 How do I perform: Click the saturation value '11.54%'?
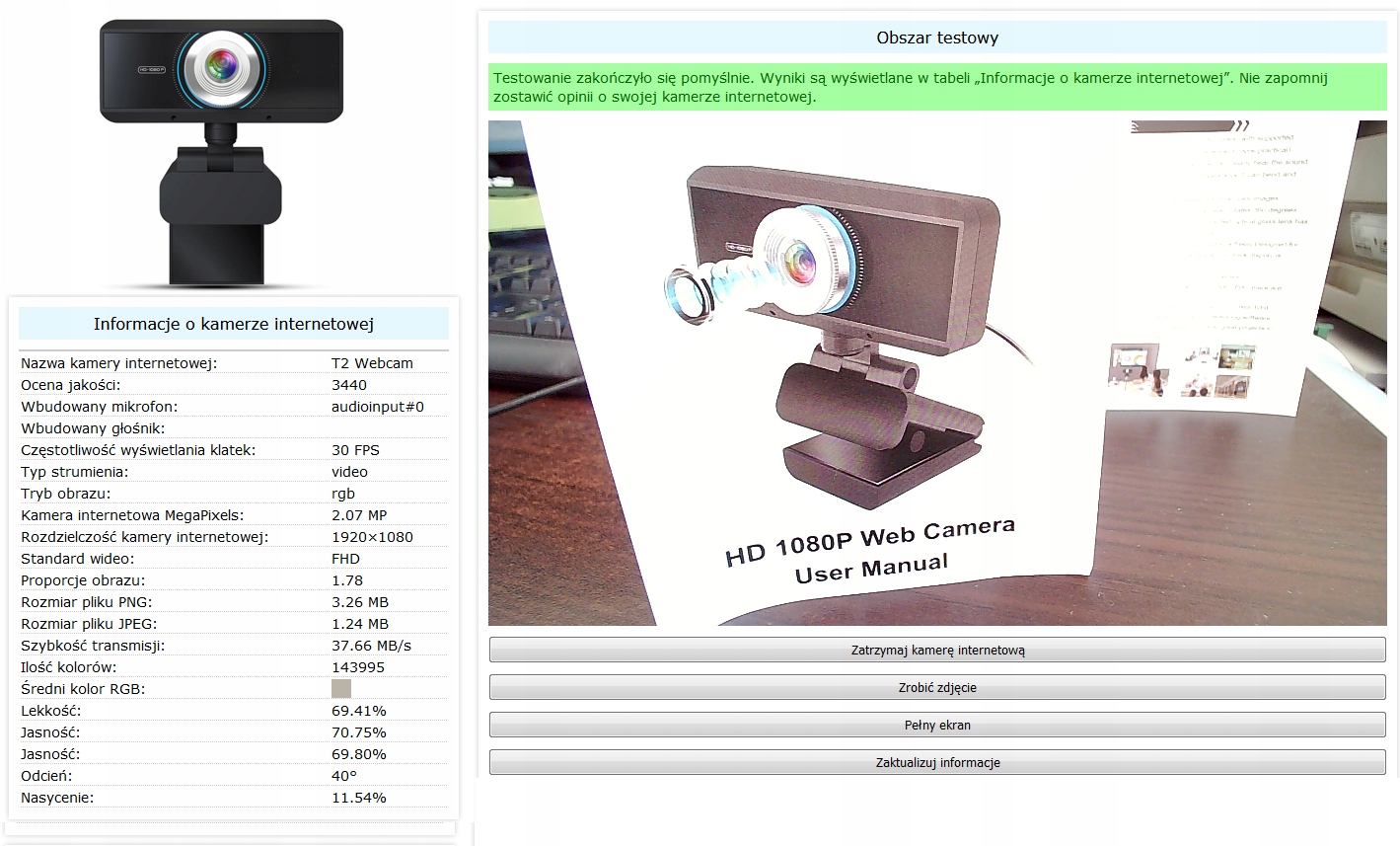(x=359, y=798)
